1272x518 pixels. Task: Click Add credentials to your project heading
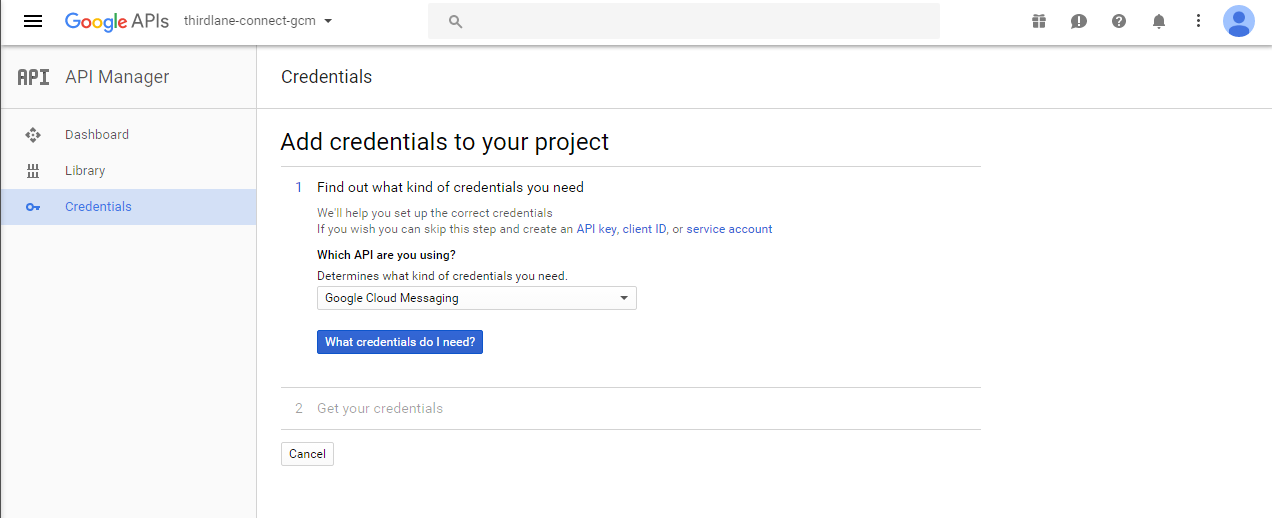(x=444, y=142)
